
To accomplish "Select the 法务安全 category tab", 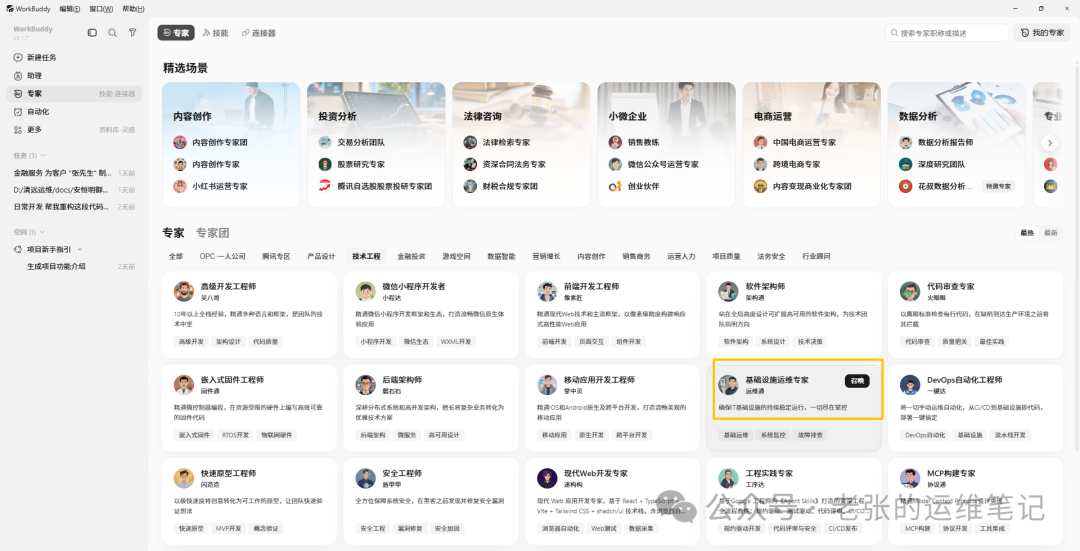I will click(x=771, y=256).
